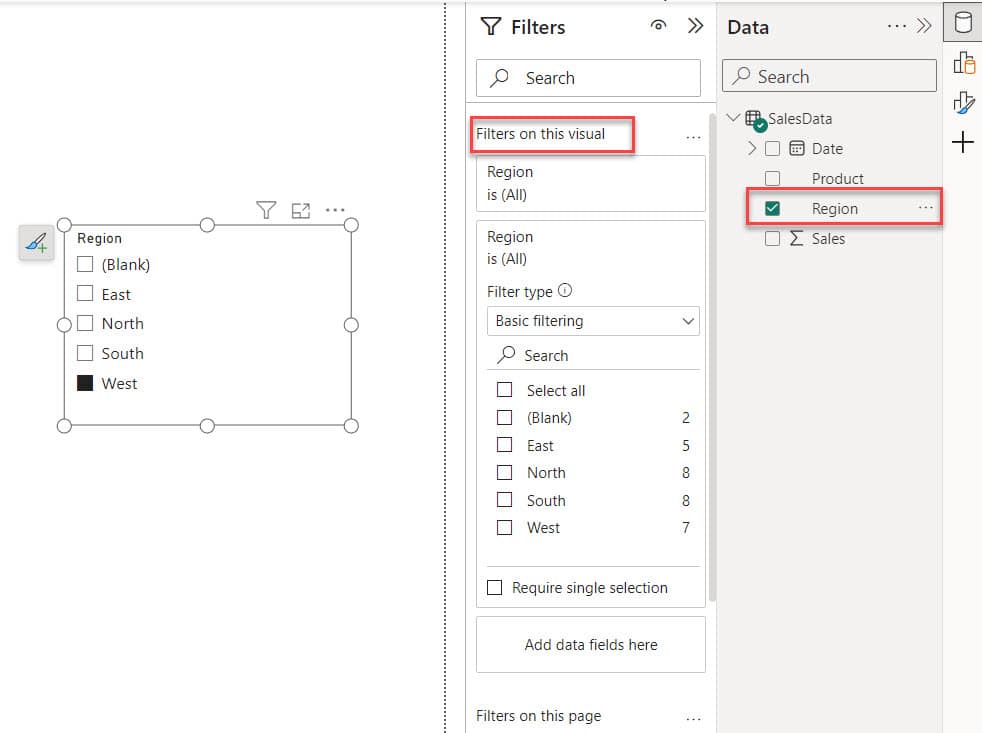Click the Filters pane search box

pyautogui.click(x=588, y=78)
